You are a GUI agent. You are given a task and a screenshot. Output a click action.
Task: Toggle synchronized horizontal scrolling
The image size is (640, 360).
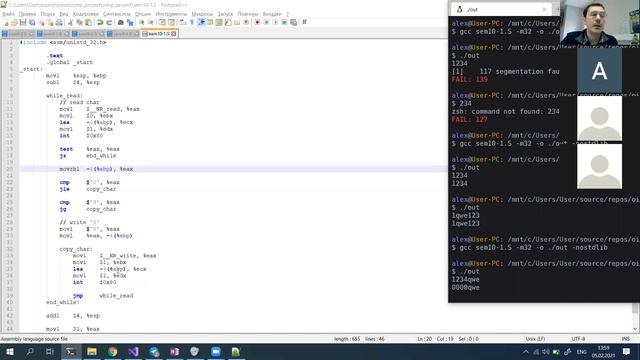point(171,22)
